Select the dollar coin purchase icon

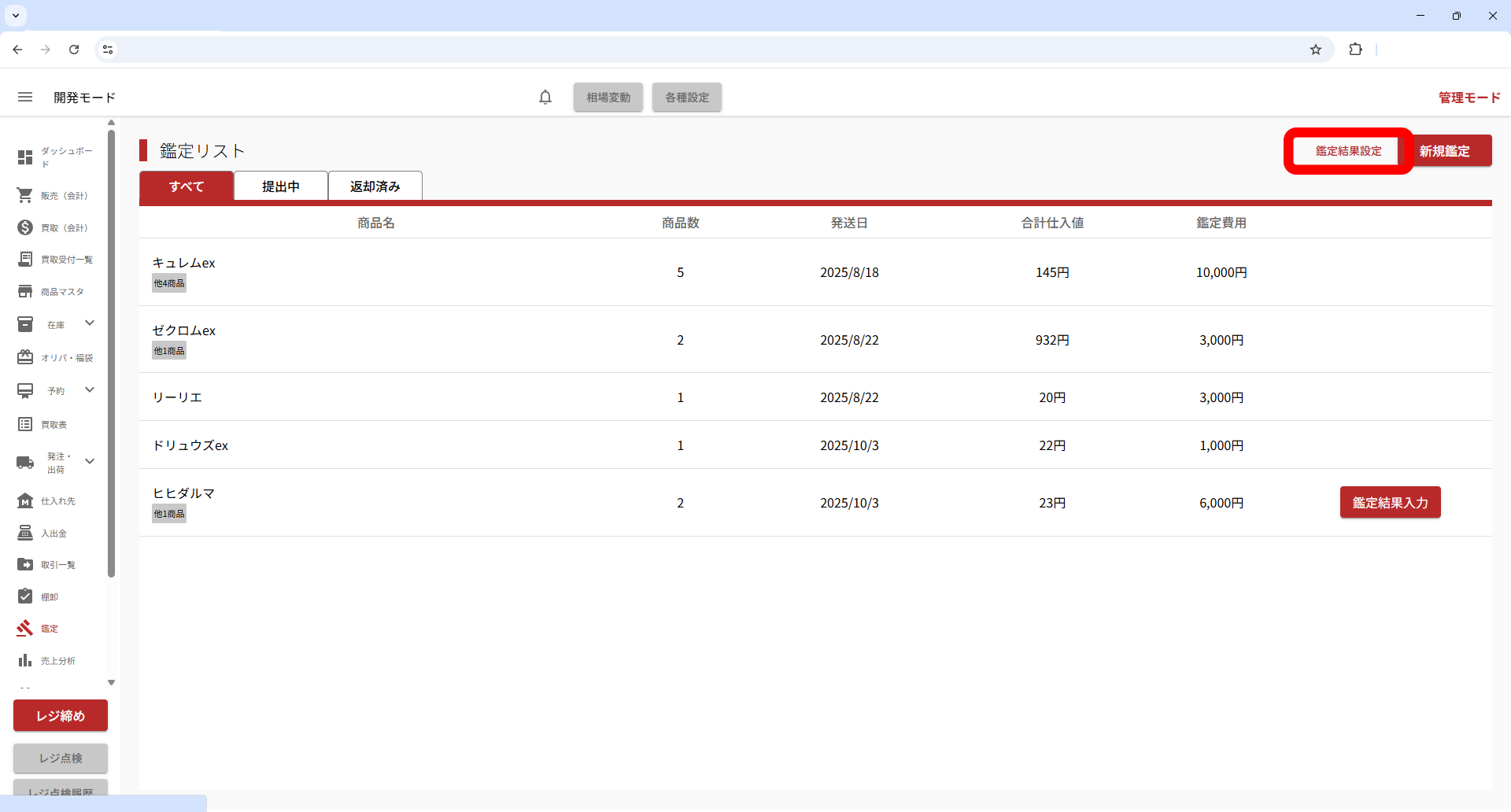[x=25, y=227]
